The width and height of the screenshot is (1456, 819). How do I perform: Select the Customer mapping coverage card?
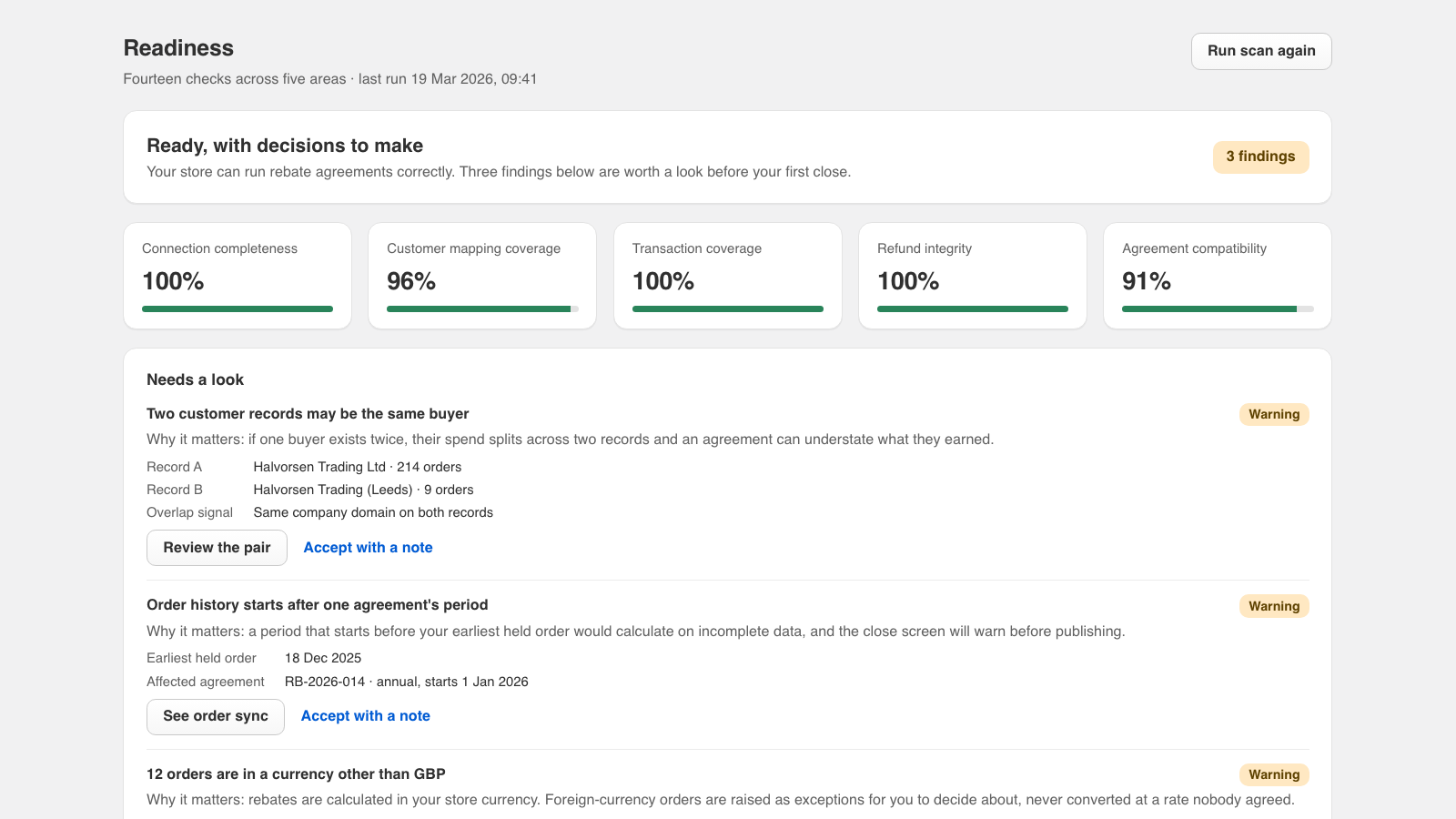(482, 276)
